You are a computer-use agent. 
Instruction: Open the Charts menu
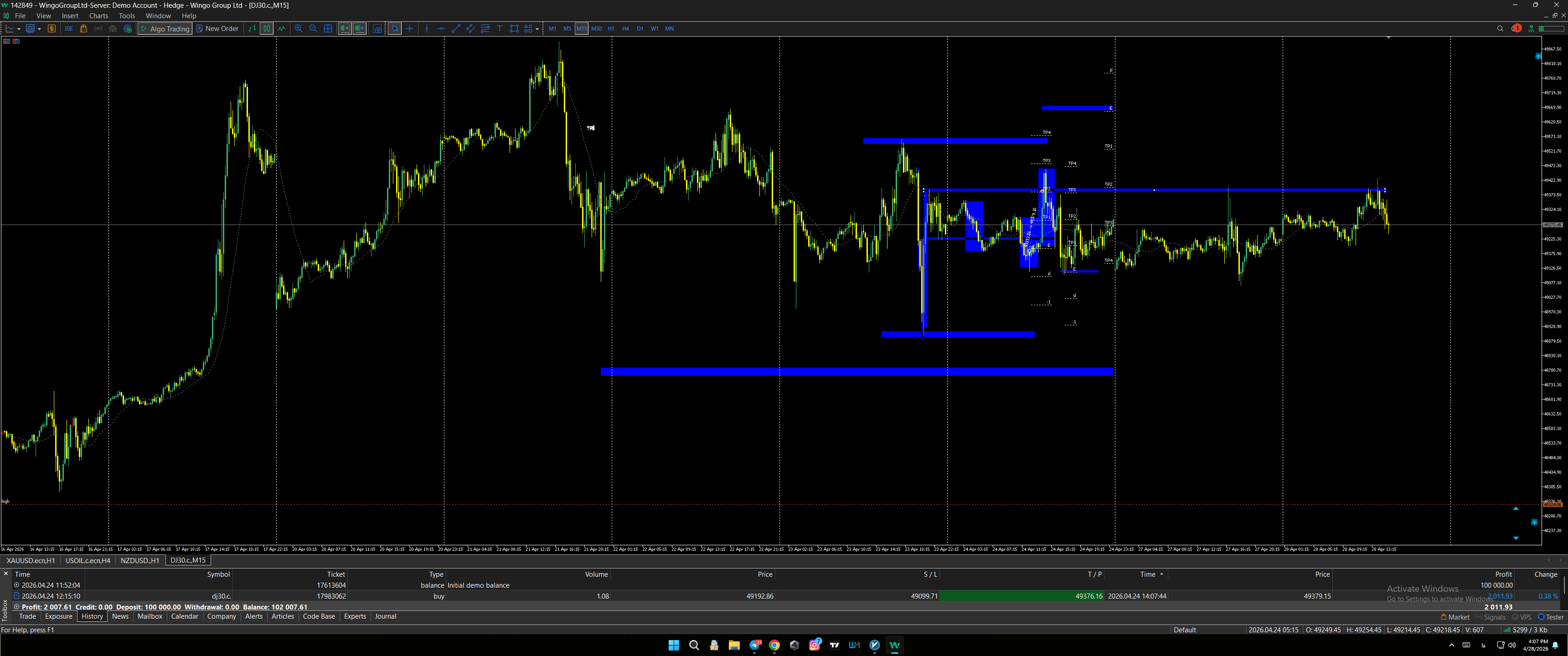[98, 16]
